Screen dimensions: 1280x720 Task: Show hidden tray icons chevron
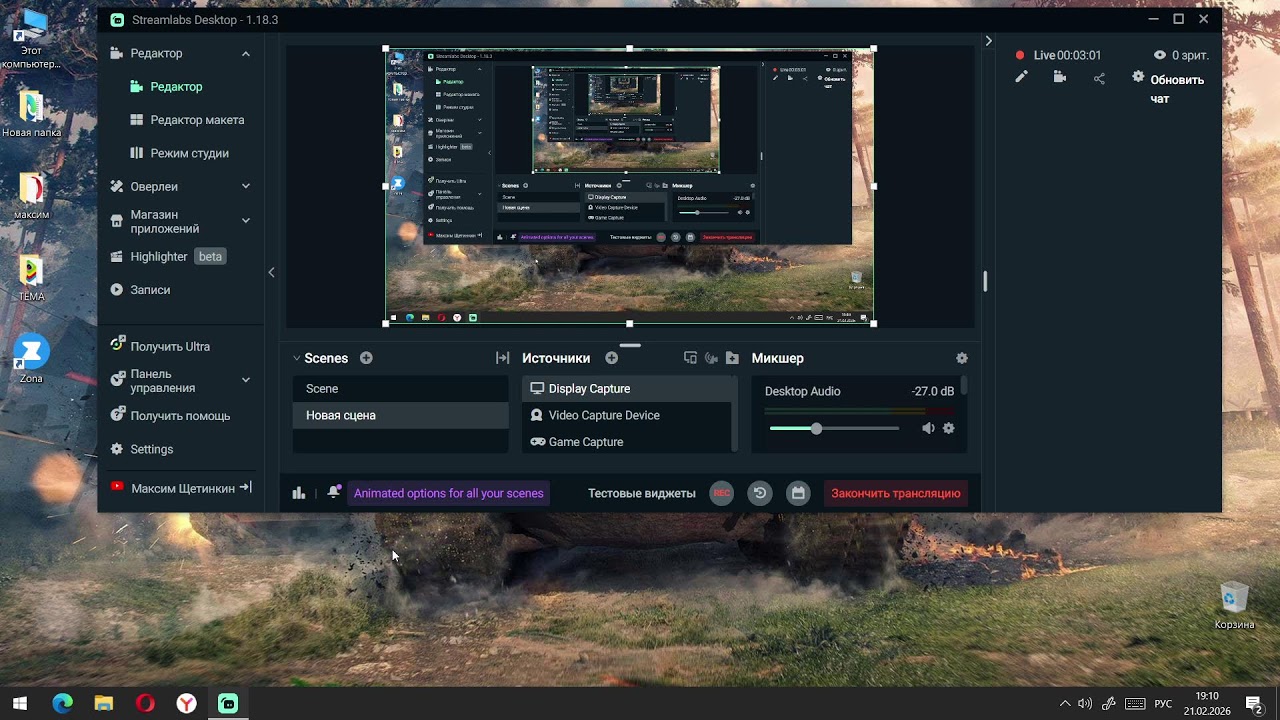pos(1064,704)
